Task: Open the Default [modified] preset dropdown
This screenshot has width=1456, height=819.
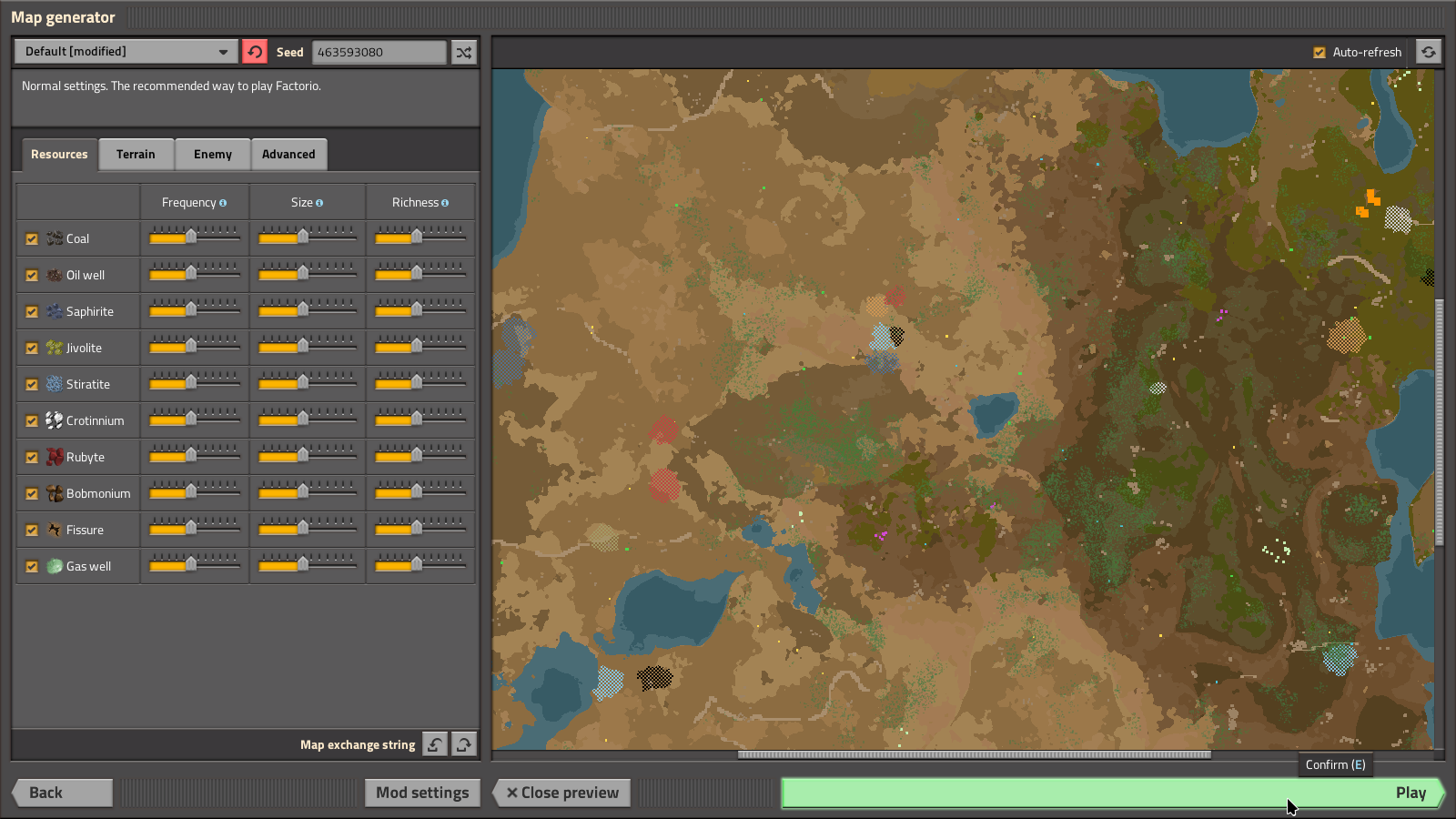Action: point(125,52)
